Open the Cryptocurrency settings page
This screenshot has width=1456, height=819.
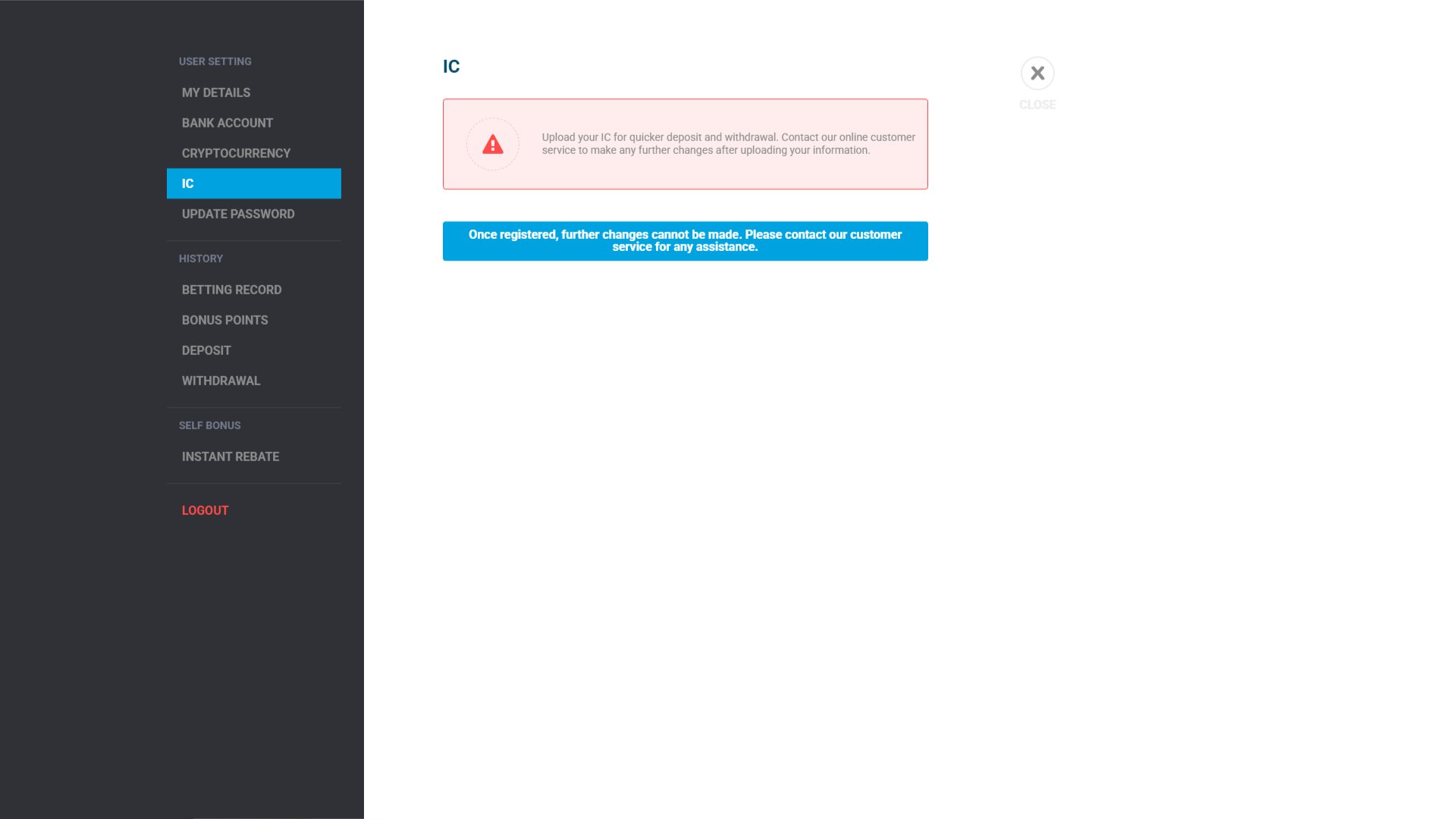click(236, 152)
